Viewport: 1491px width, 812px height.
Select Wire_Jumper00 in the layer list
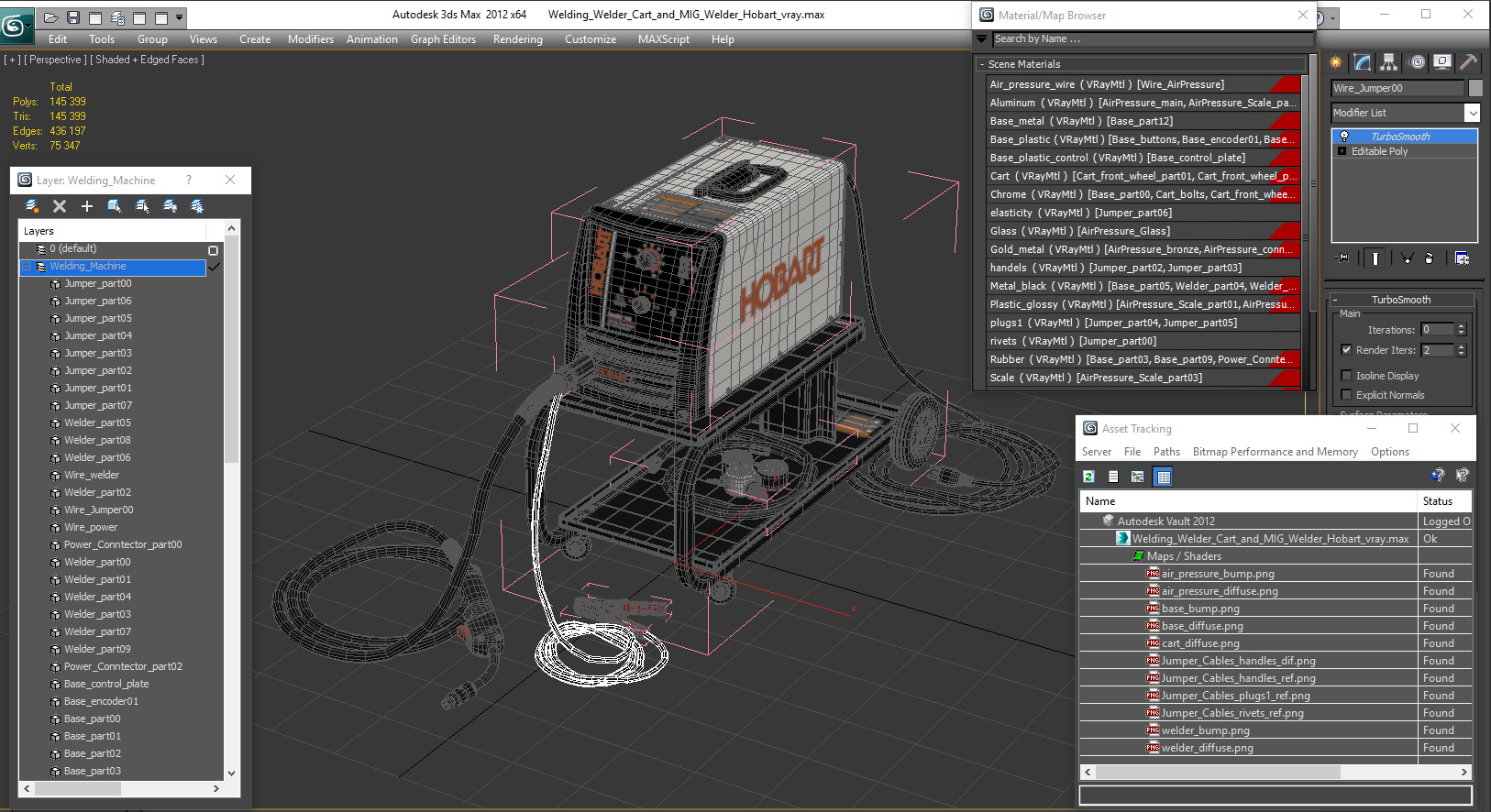tap(98, 510)
